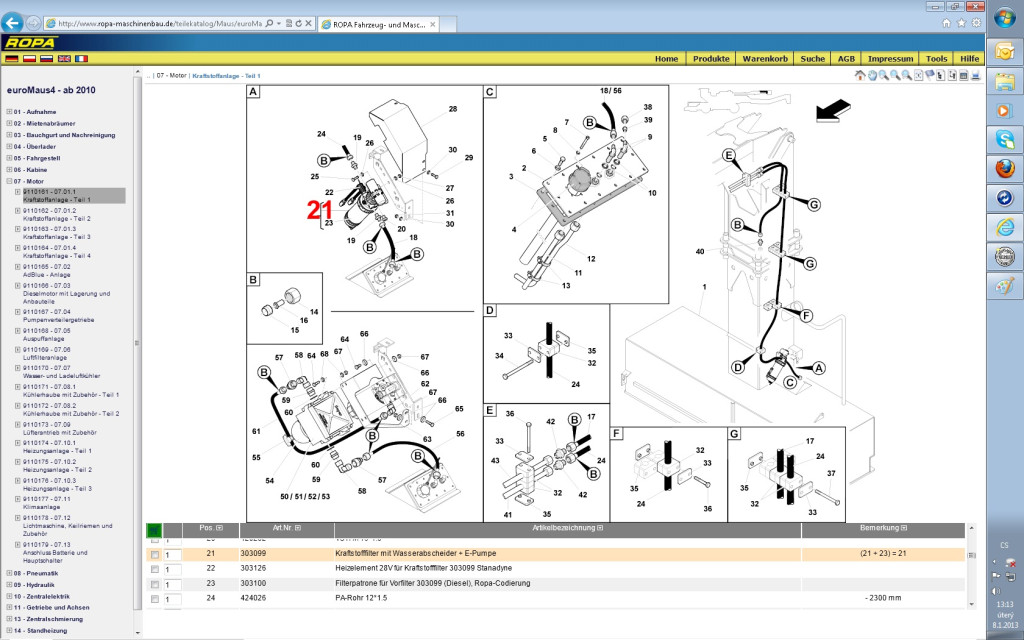
Task: Open the Warenkorb menu item
Action: pyautogui.click(x=765, y=59)
